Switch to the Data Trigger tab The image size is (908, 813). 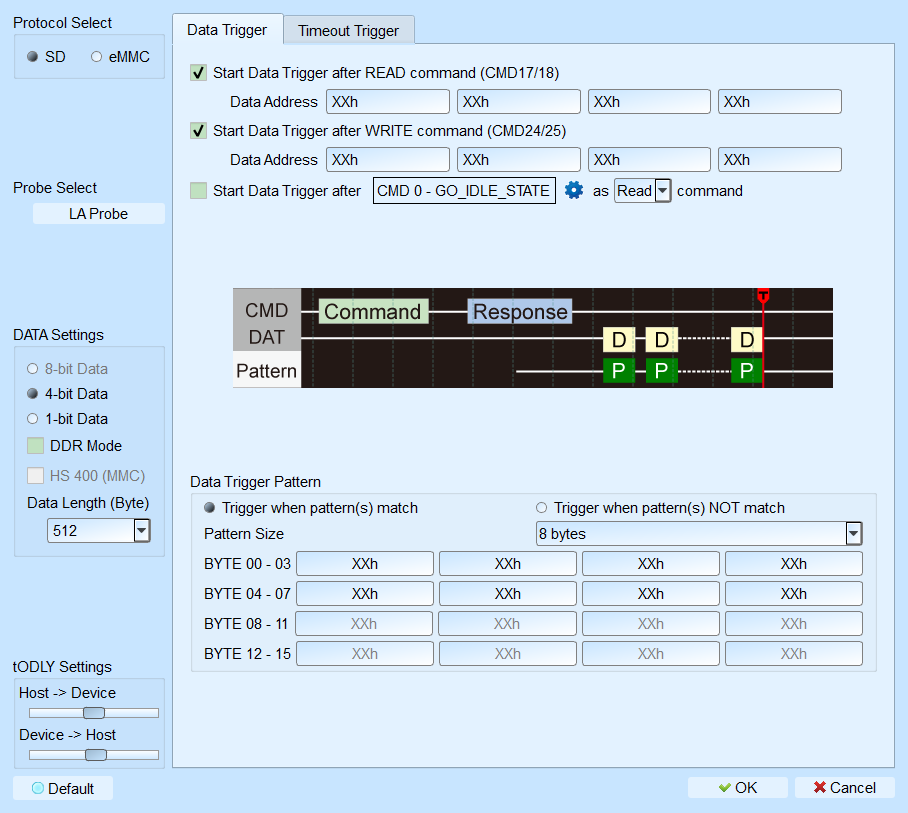pos(227,30)
